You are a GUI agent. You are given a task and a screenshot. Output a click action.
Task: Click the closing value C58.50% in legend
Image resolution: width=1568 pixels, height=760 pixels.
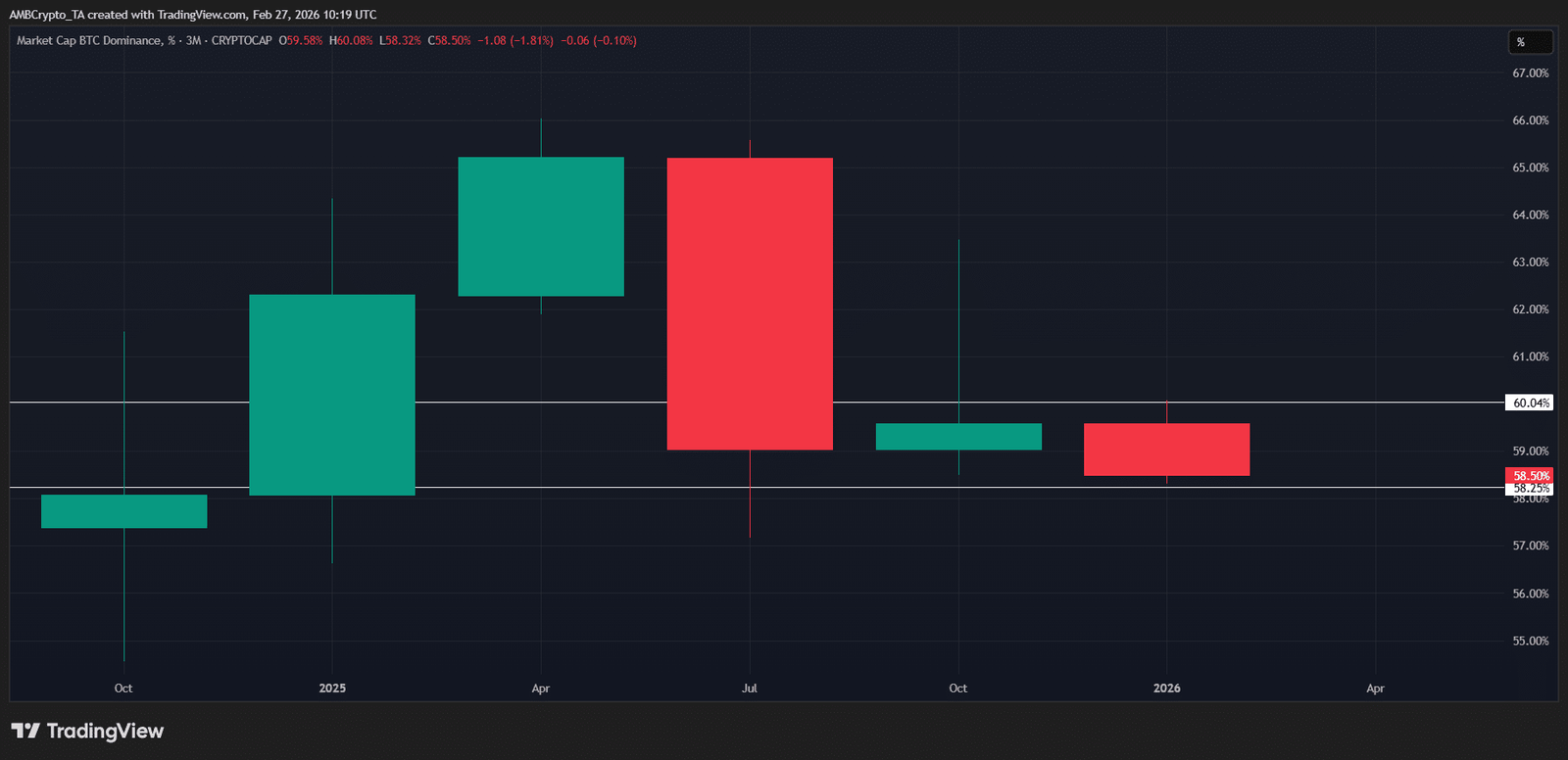[x=450, y=41]
